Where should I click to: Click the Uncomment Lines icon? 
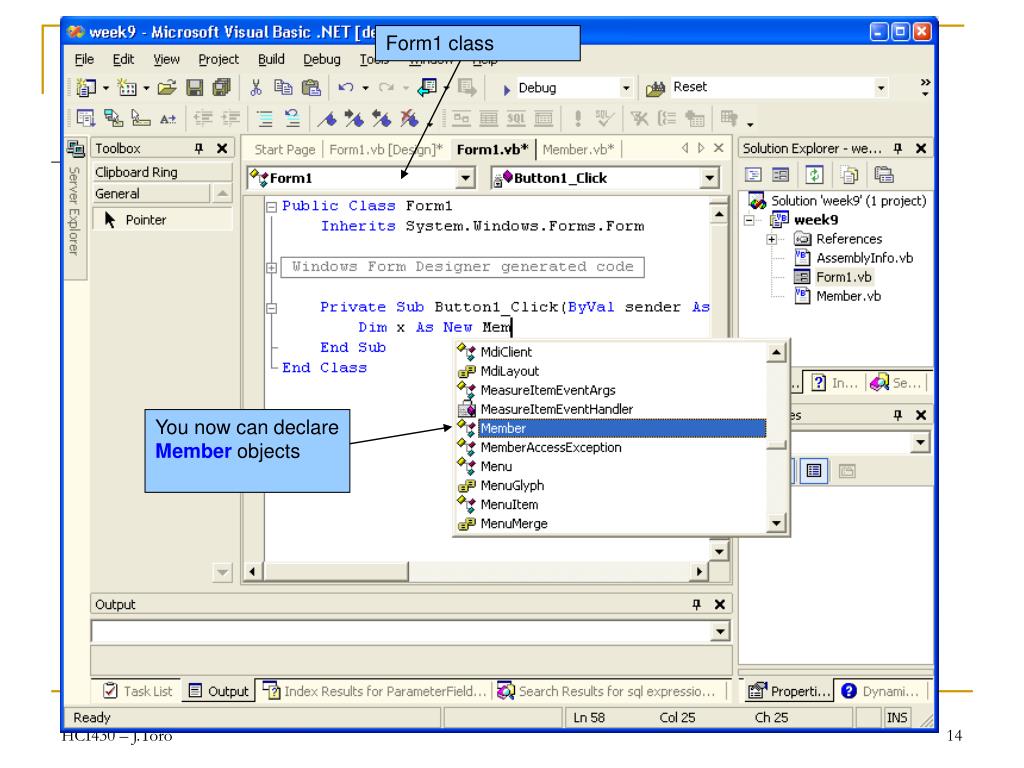tap(292, 118)
